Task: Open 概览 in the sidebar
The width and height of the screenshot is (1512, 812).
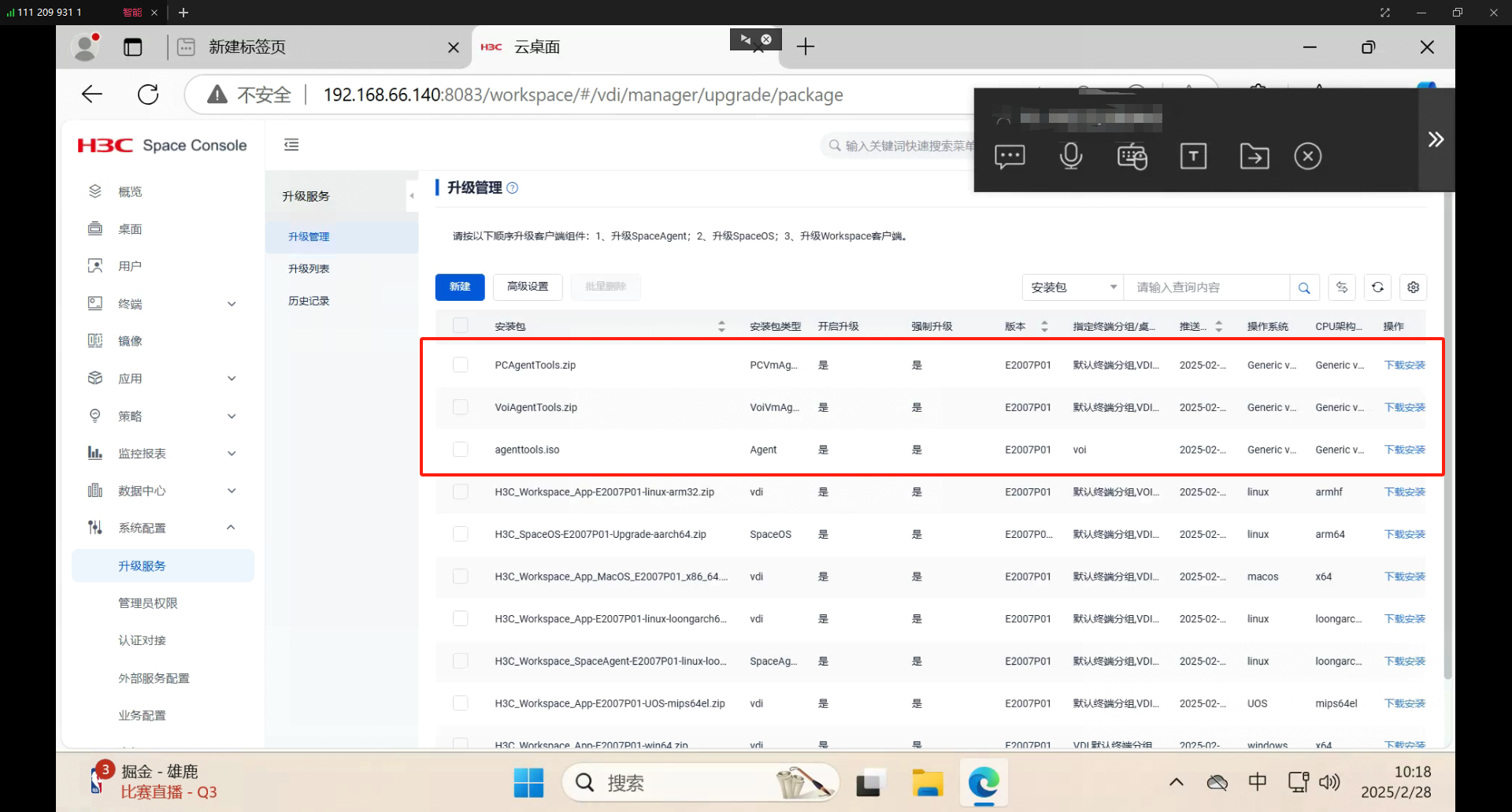Action: point(130,191)
